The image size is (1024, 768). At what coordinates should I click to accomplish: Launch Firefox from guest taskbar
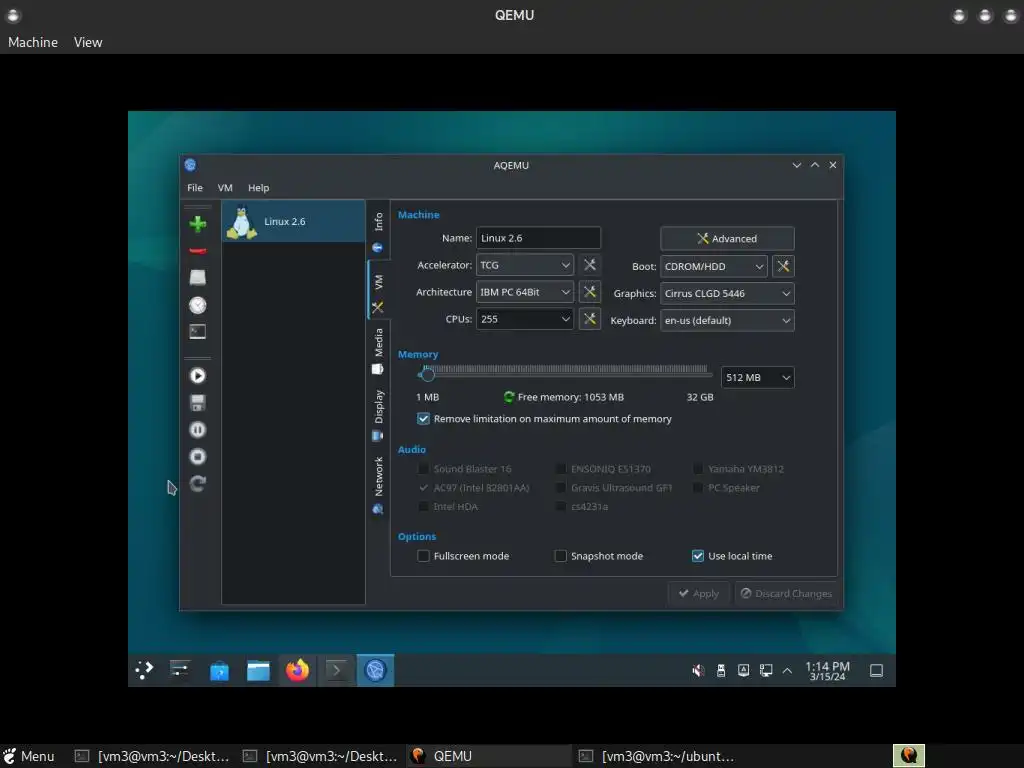pyautogui.click(x=297, y=670)
